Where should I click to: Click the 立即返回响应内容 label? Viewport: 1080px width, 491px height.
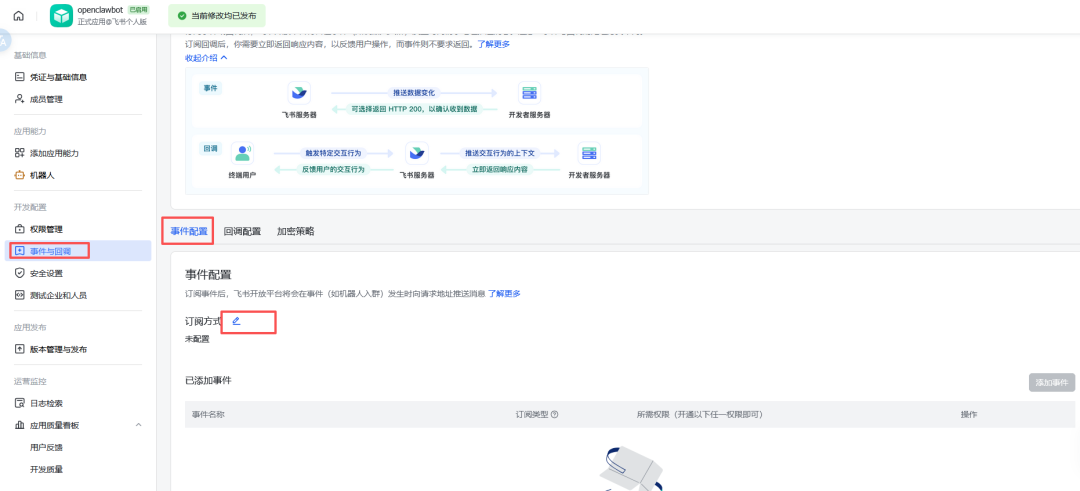coord(499,169)
